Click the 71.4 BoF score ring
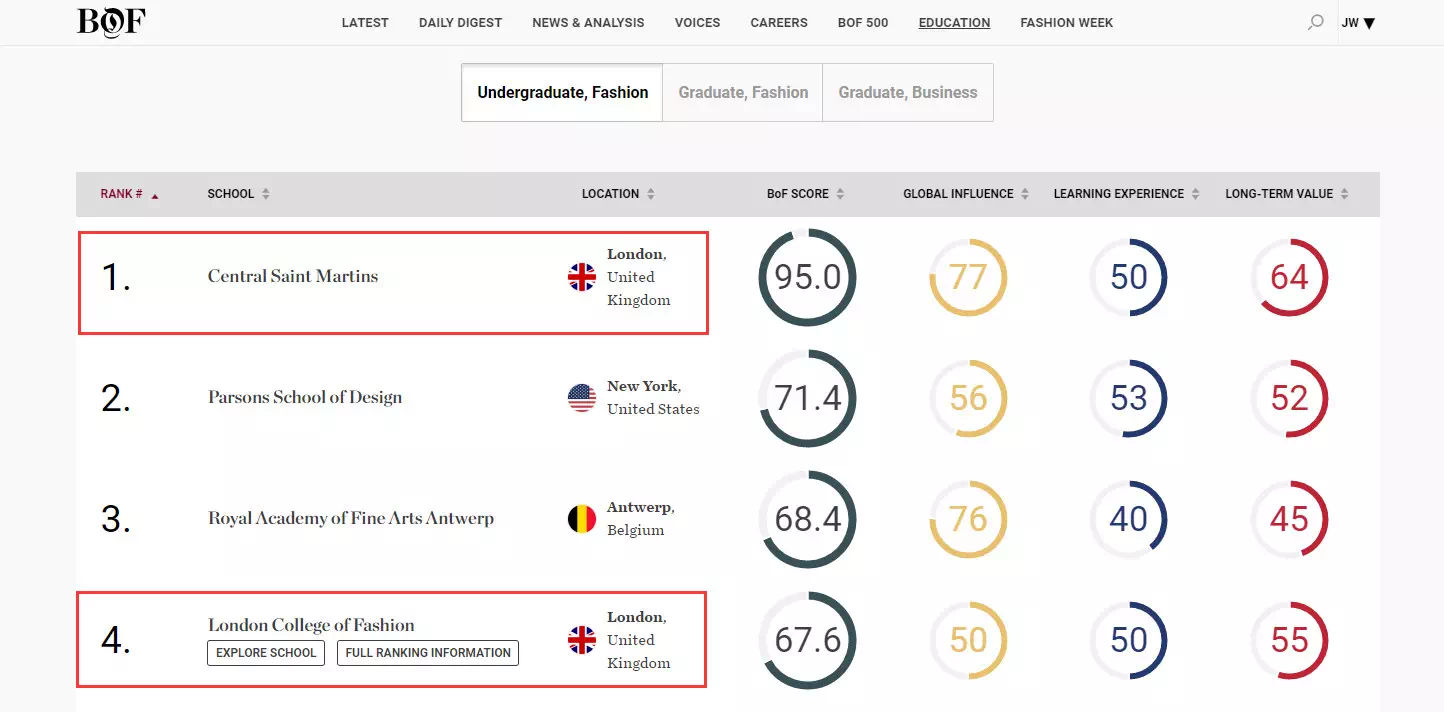This screenshot has width=1444, height=712. pyautogui.click(x=808, y=398)
